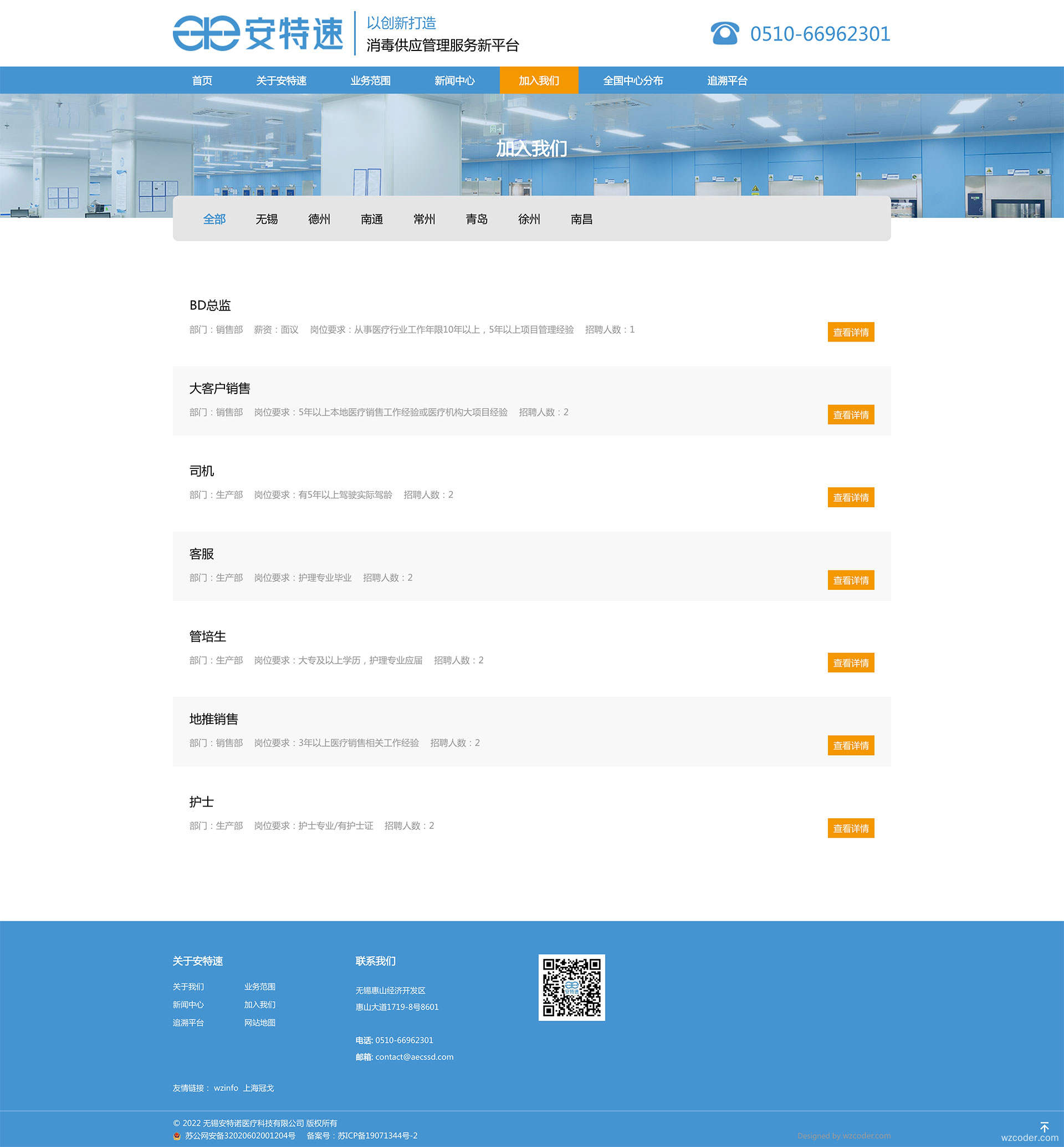
Task: Click the 苏ICP备19071344号-2 record link
Action: click(377, 1135)
